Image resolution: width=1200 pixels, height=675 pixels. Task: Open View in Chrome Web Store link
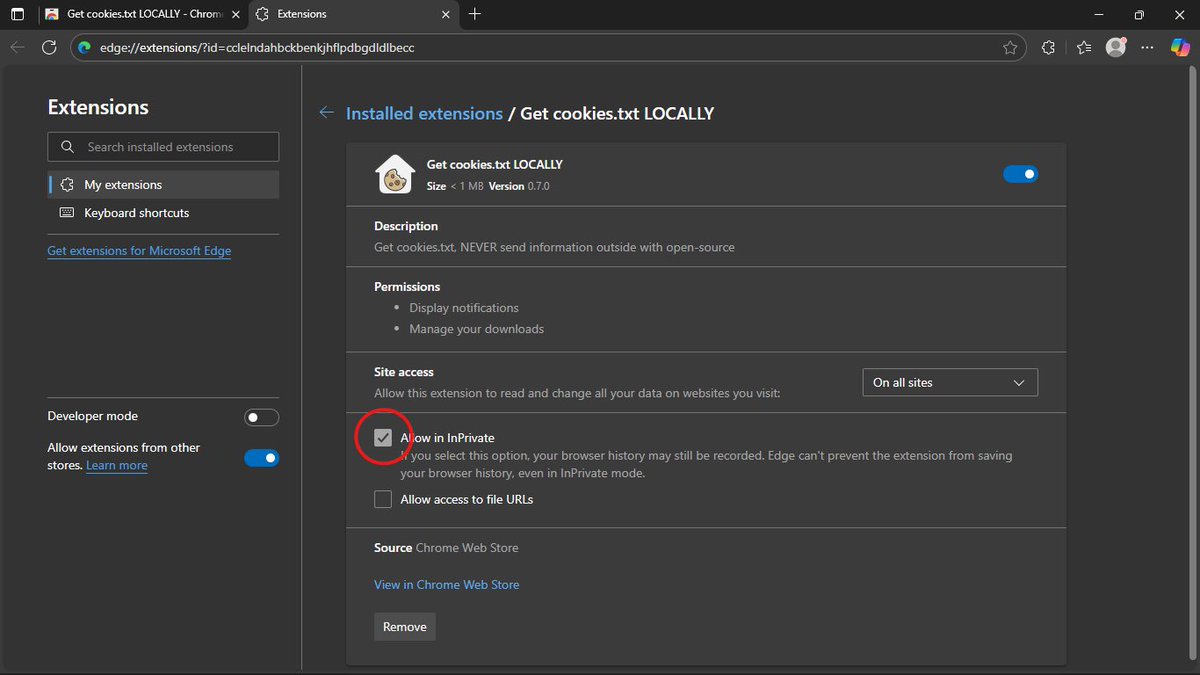click(447, 584)
